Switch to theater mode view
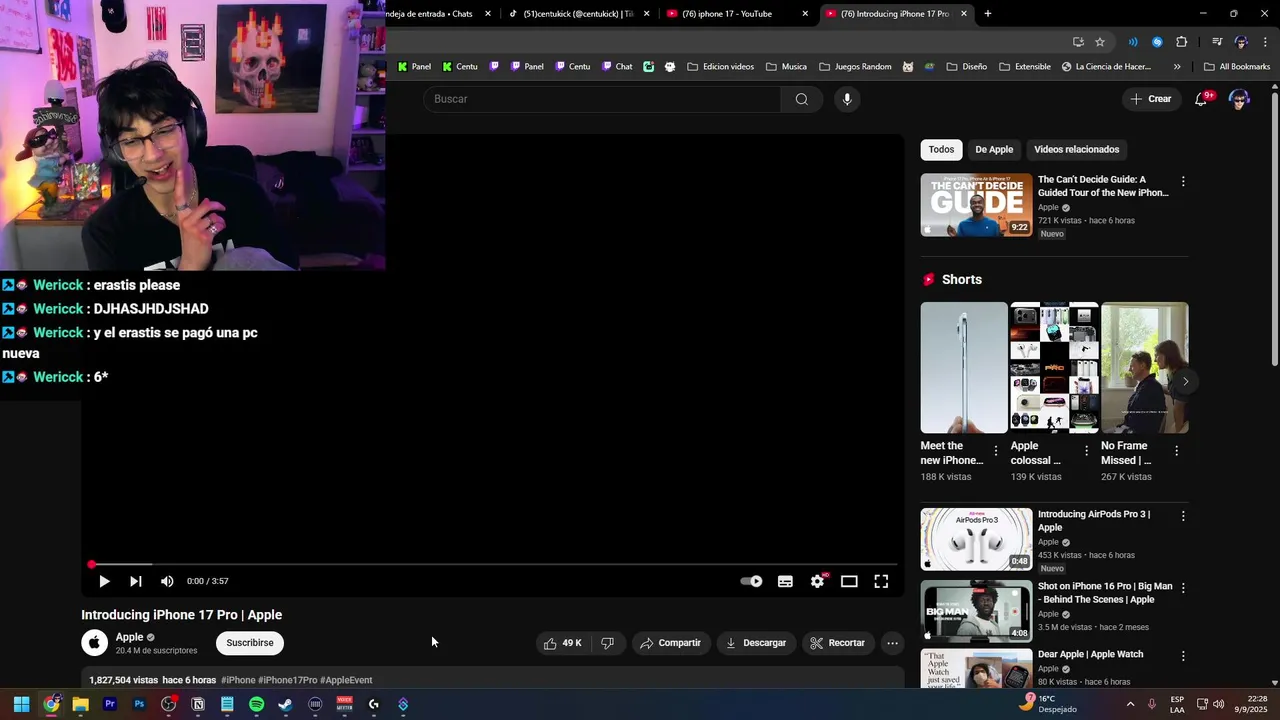This screenshot has height=720, width=1280. 849,581
